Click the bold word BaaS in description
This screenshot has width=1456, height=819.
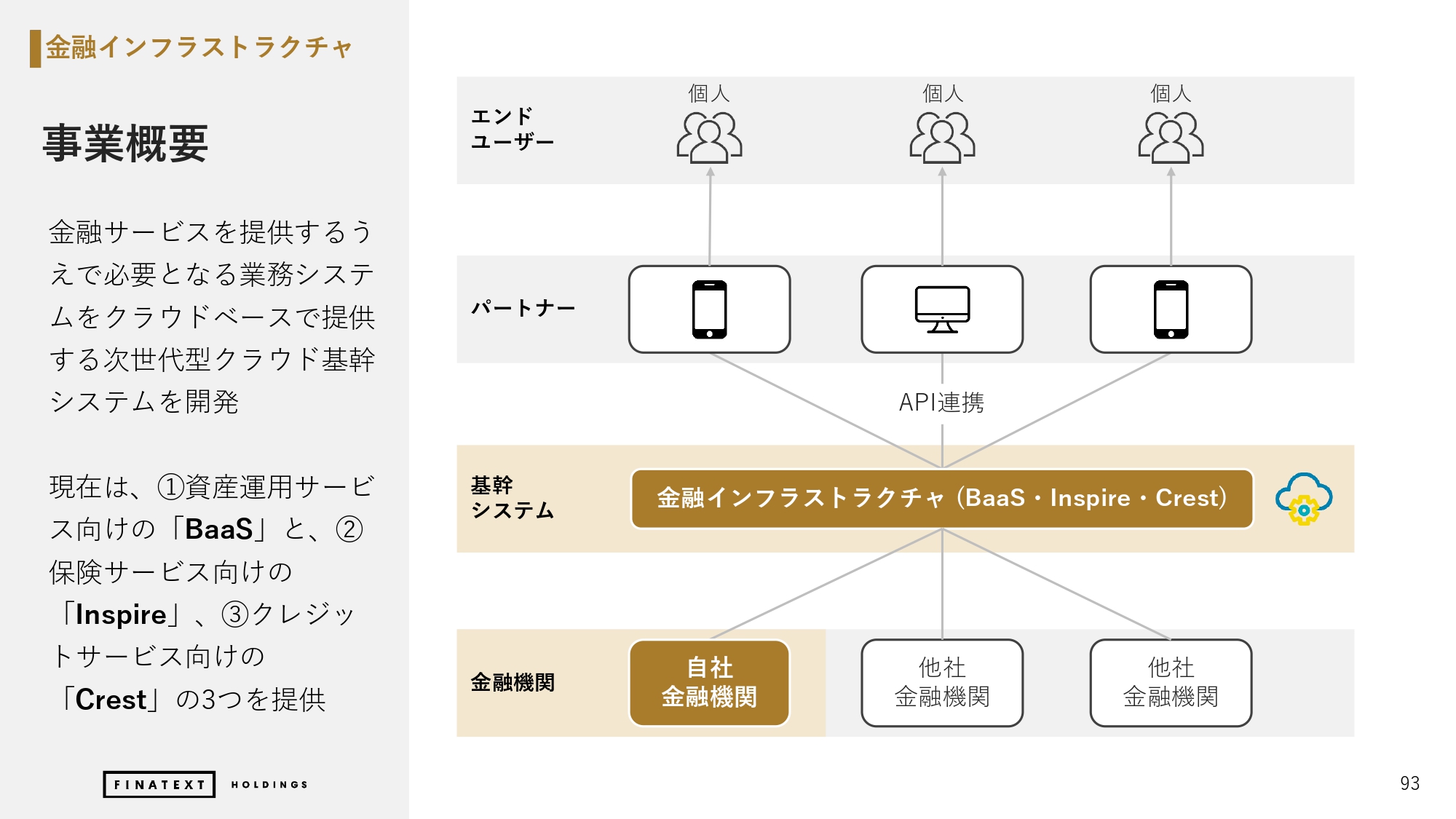click(218, 529)
